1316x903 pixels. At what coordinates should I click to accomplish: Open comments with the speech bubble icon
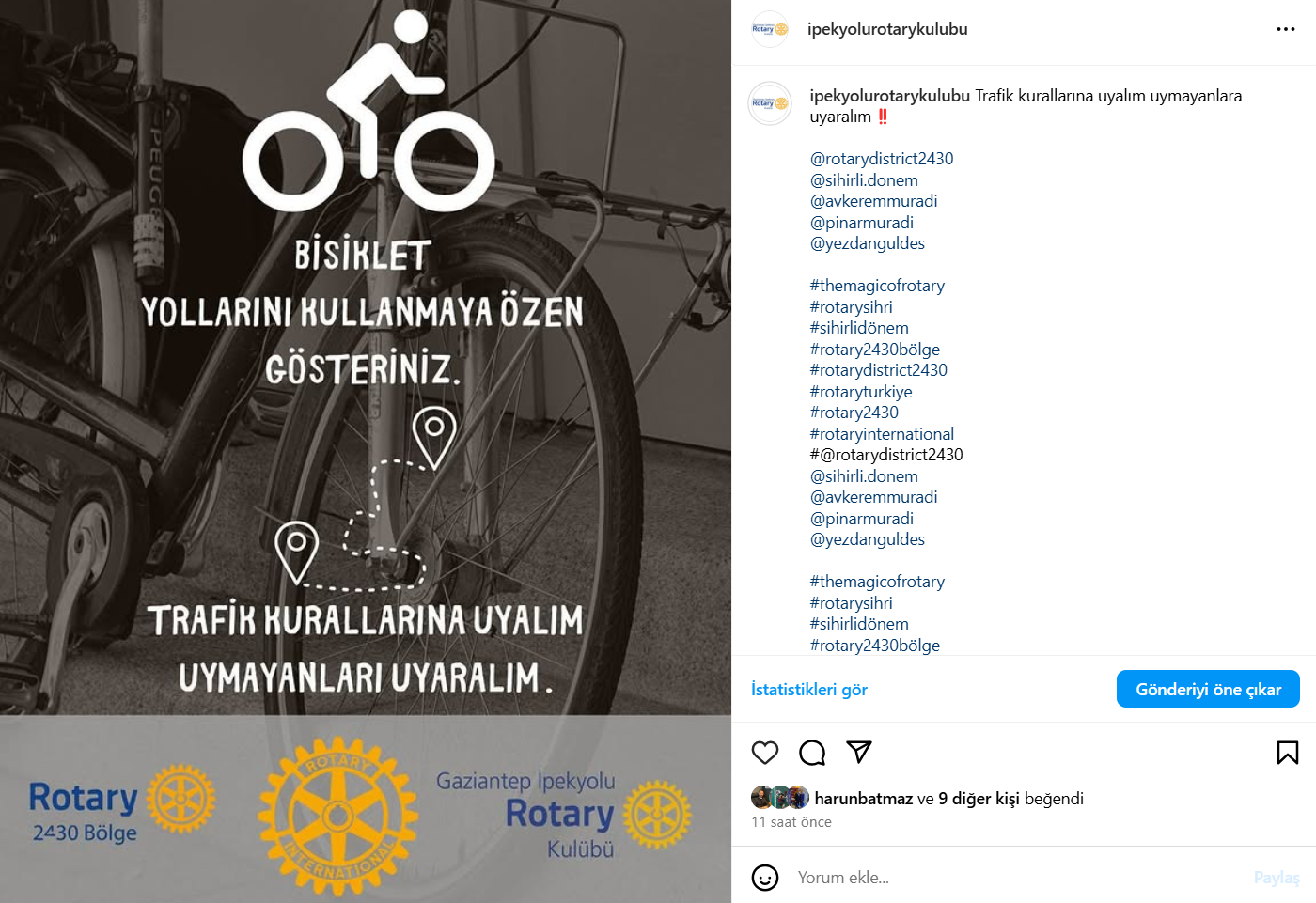click(x=812, y=753)
